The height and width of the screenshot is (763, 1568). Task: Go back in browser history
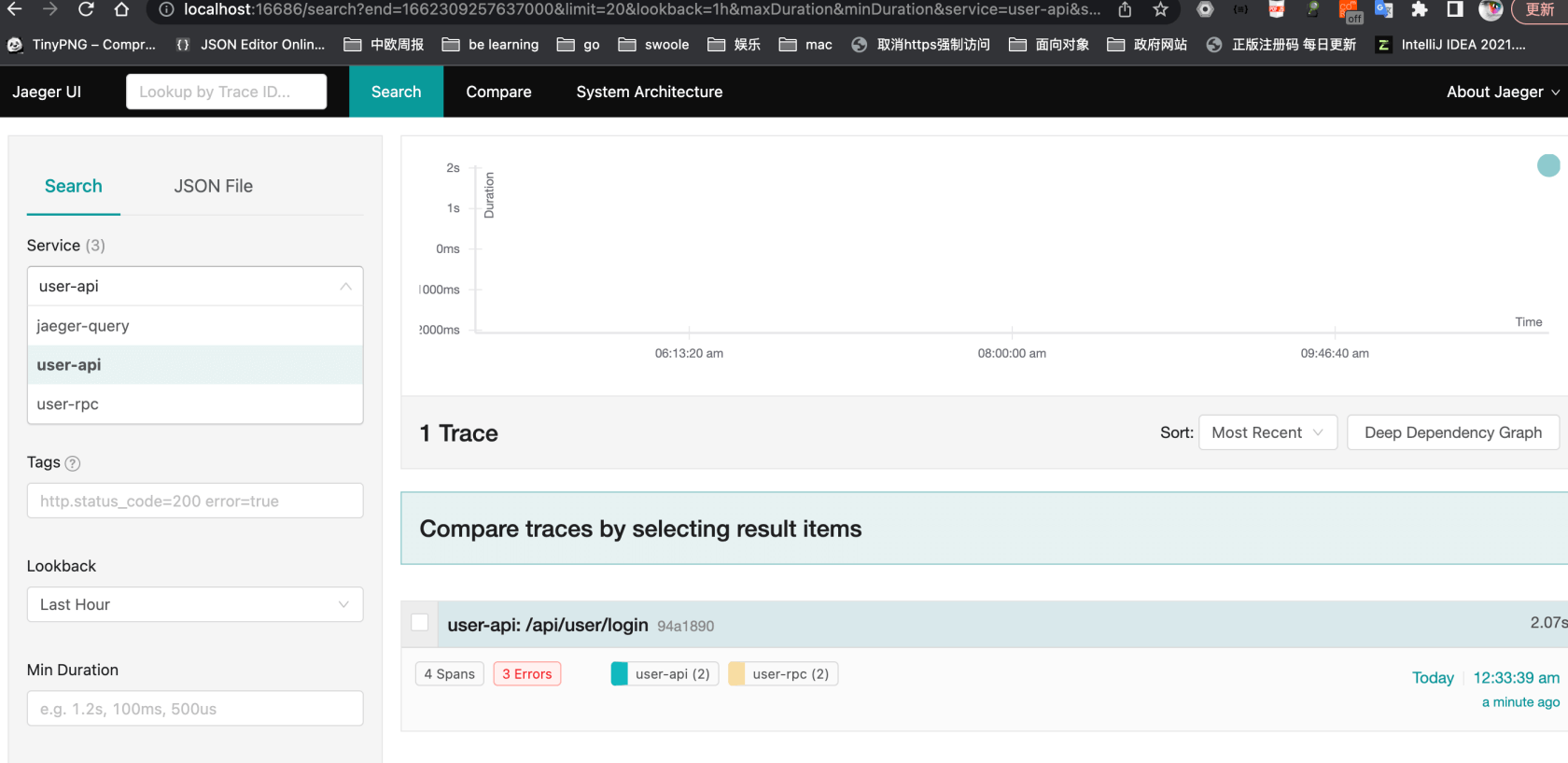(x=14, y=9)
